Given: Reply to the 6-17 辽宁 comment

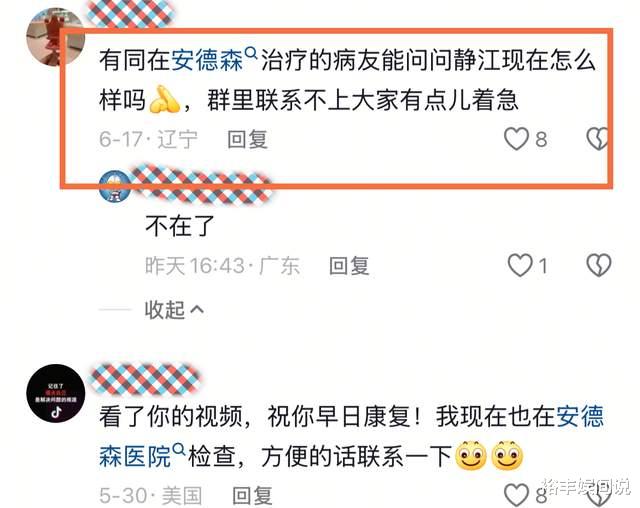Looking at the screenshot, I should click(x=247, y=140).
